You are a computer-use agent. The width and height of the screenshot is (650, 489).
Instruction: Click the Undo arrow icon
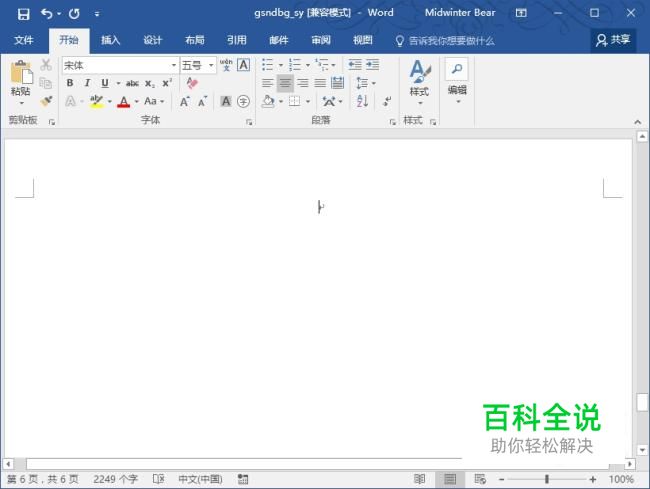coord(46,14)
